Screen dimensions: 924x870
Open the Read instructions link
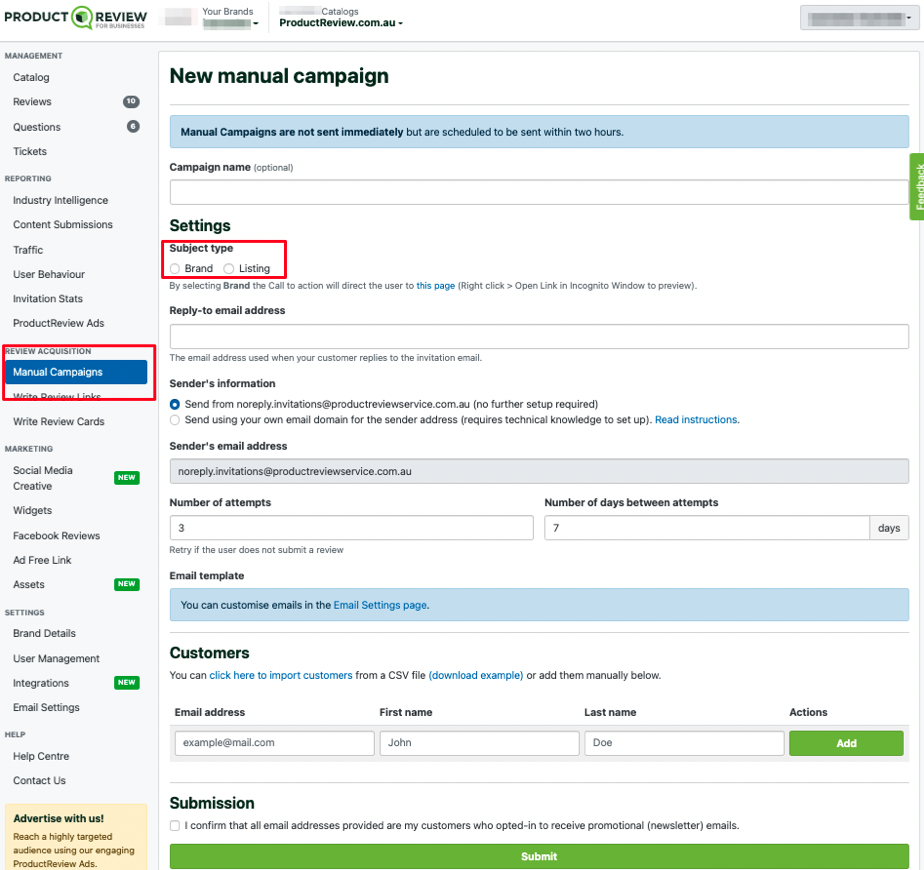696,420
